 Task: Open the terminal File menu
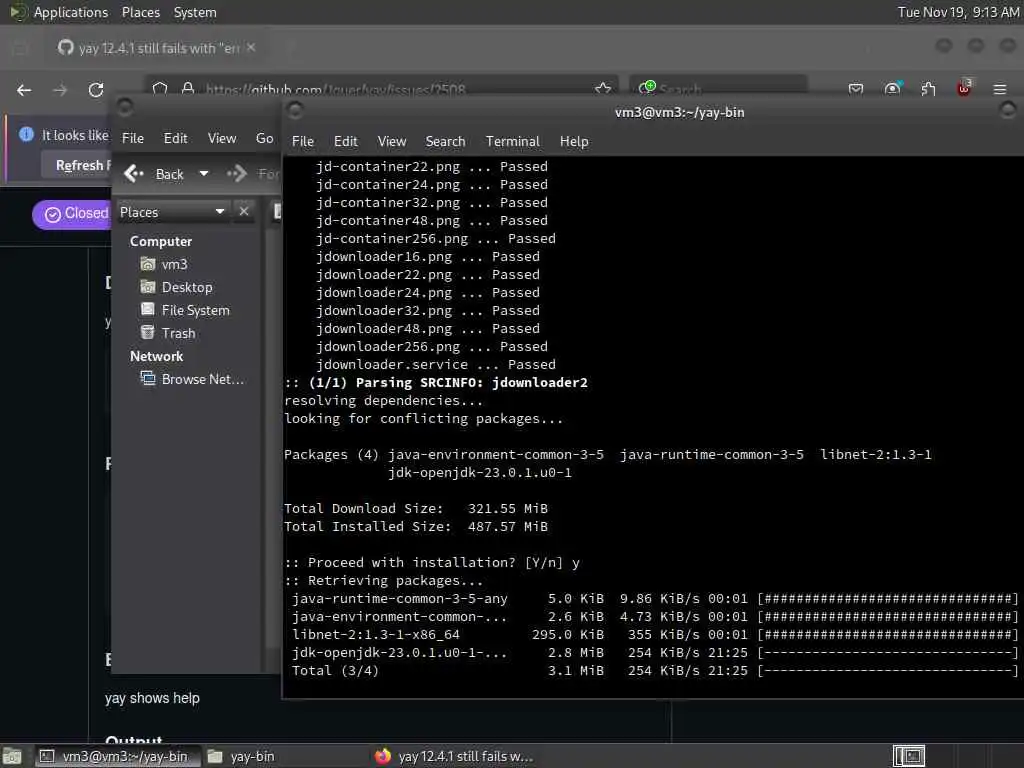coord(302,142)
